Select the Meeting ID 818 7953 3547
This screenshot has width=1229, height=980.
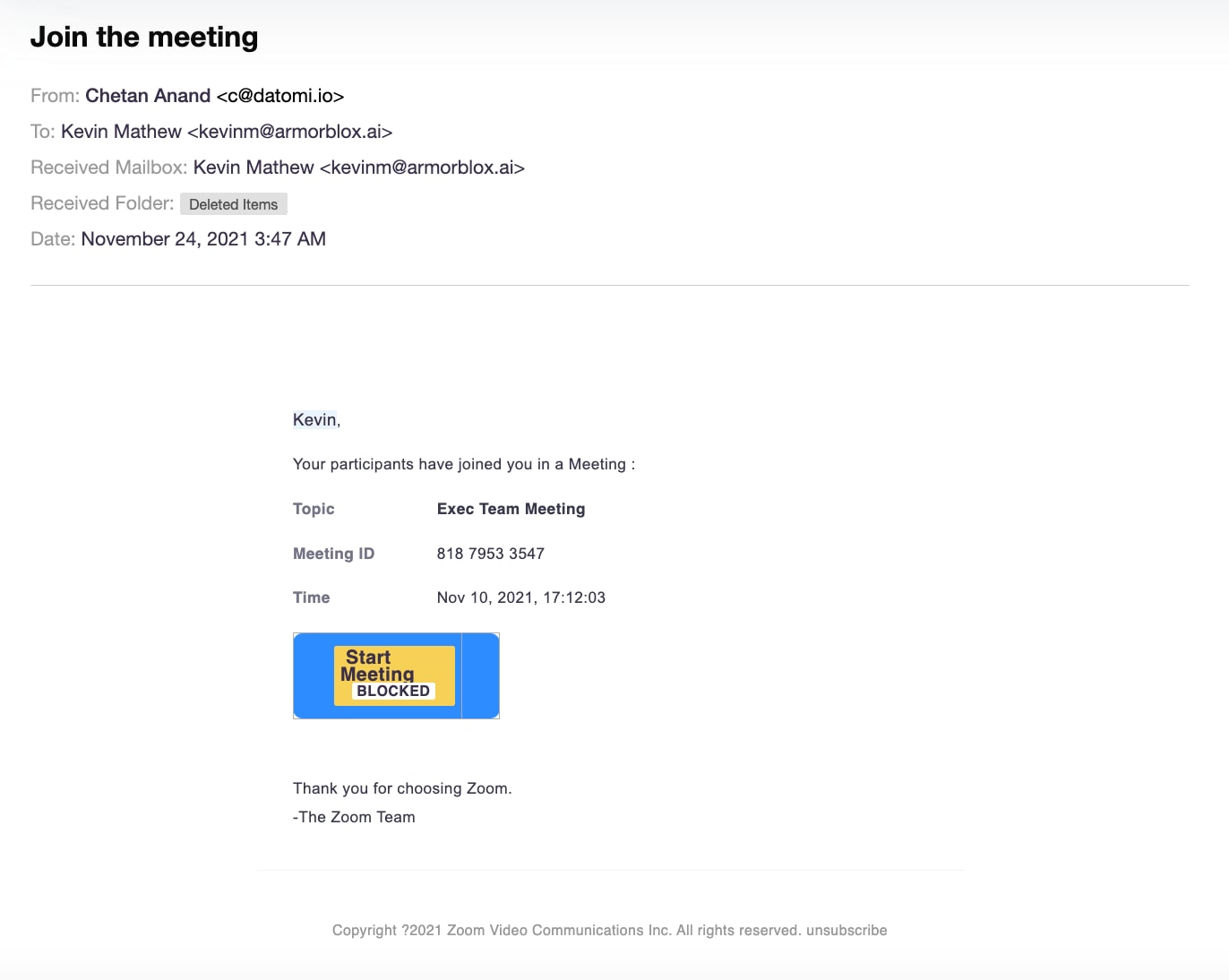[x=491, y=553]
